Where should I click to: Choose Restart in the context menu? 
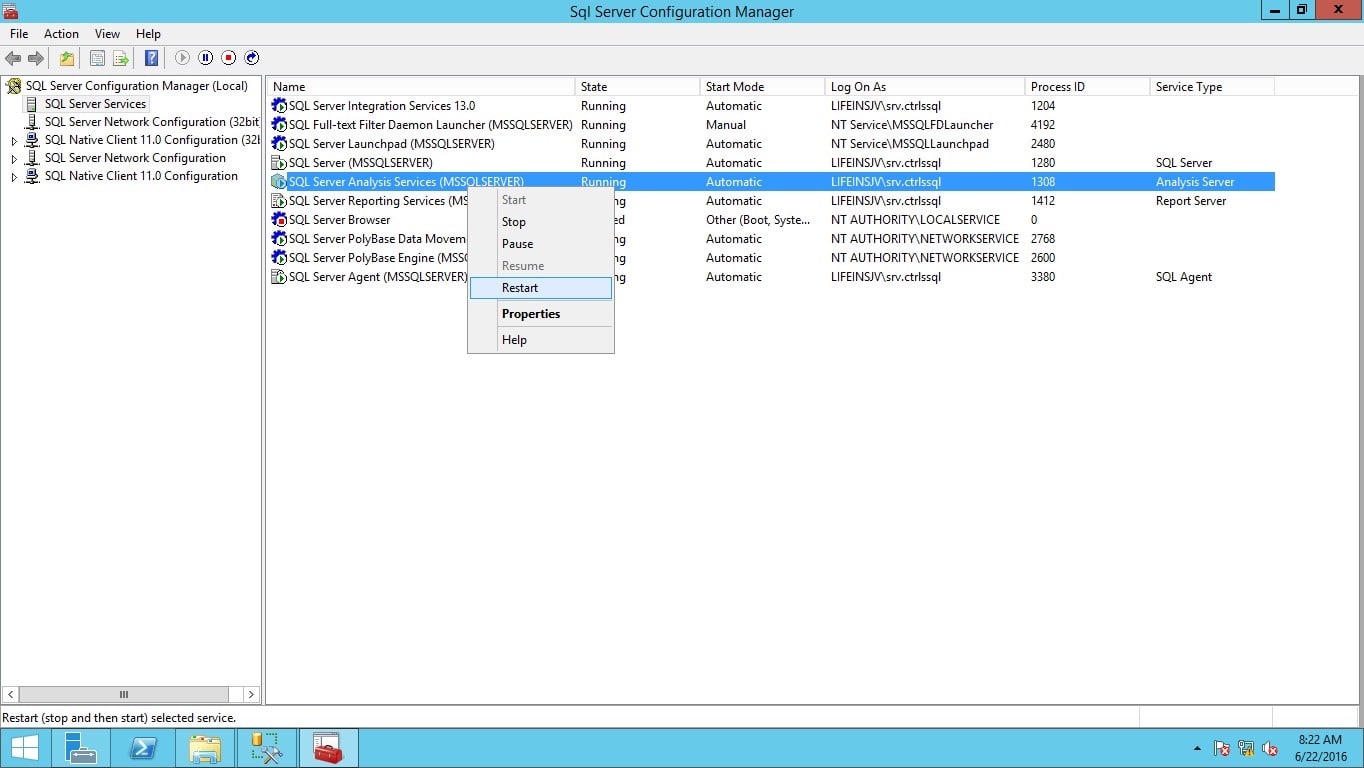coord(541,288)
